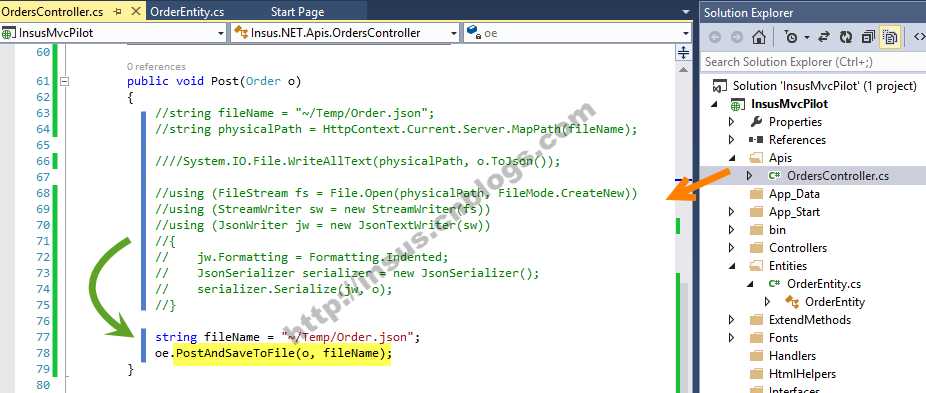Image resolution: width=926 pixels, height=393 pixels.
Task: Click the editor split-window handle icon
Action: pyautogui.click(x=683, y=53)
